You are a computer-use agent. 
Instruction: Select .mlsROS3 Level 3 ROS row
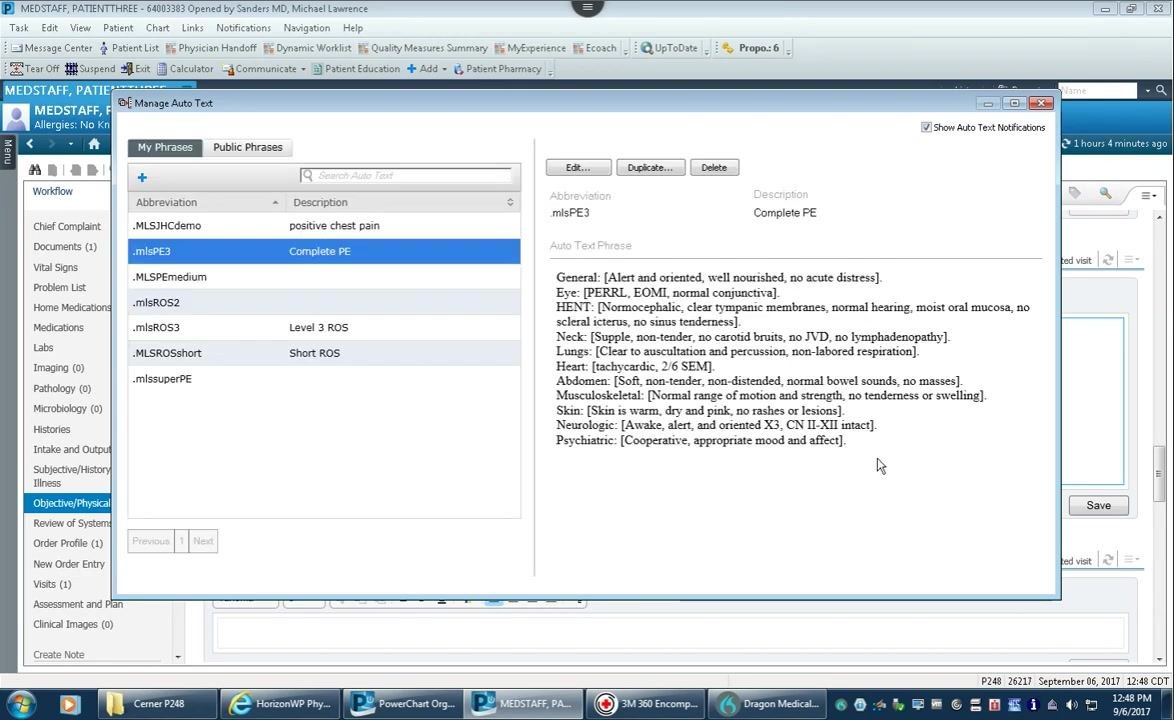pyautogui.click(x=324, y=328)
